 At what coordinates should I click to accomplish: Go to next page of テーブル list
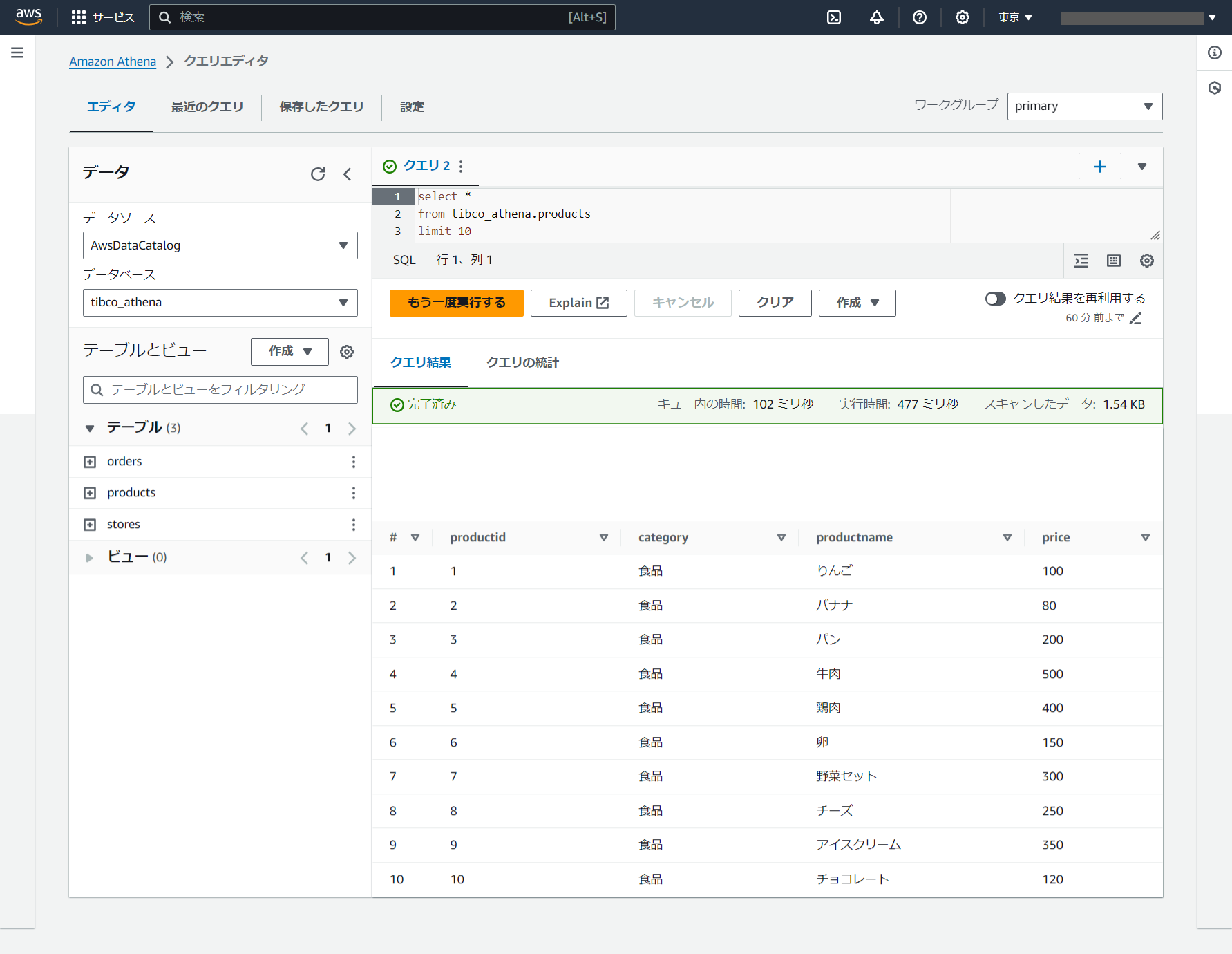352,429
